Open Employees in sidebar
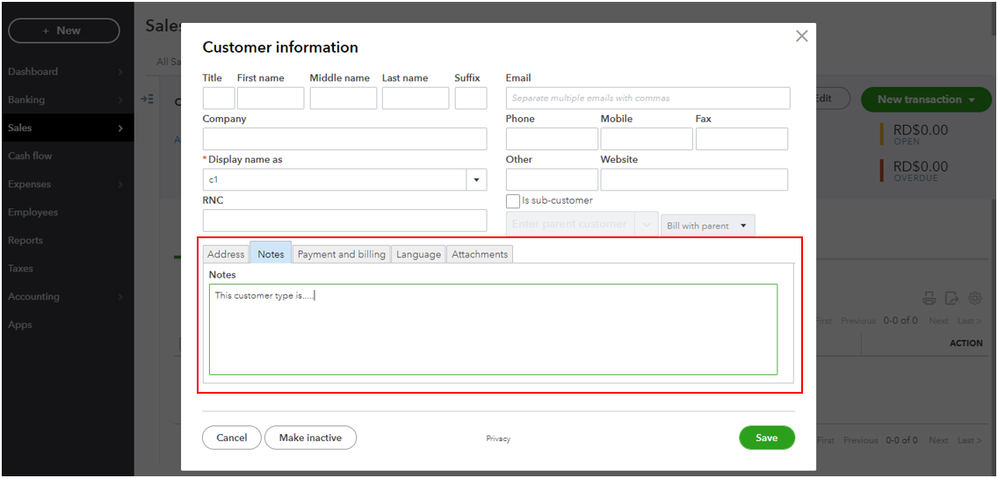 [x=32, y=212]
